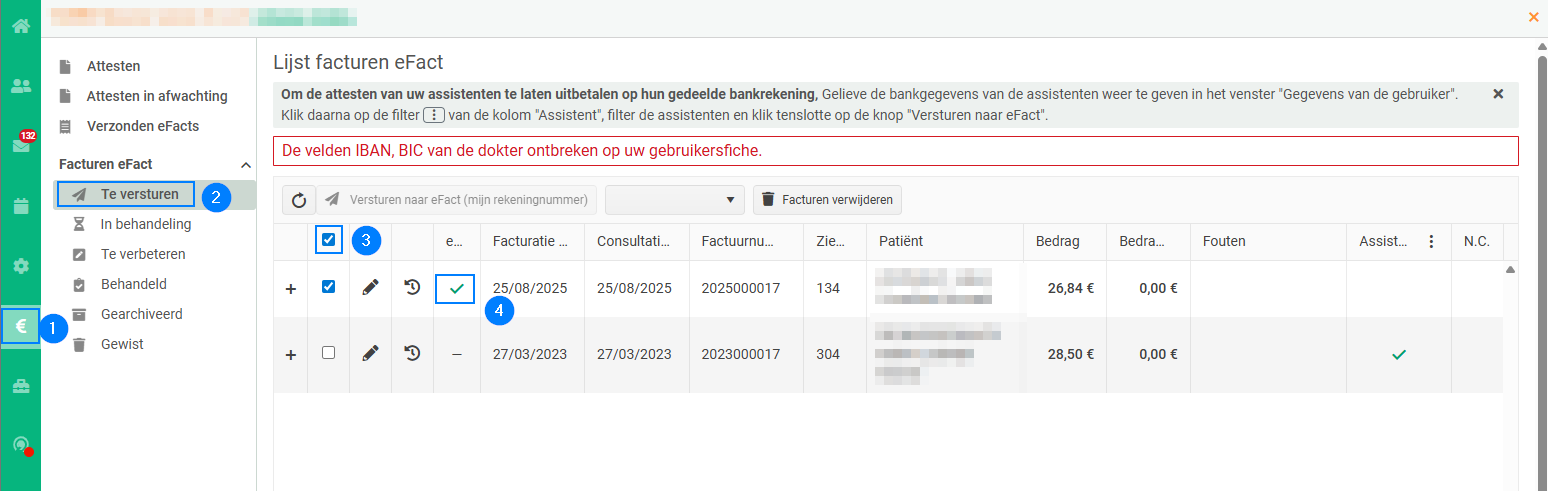
Task: View history of invoice 2023000017
Action: (x=412, y=352)
